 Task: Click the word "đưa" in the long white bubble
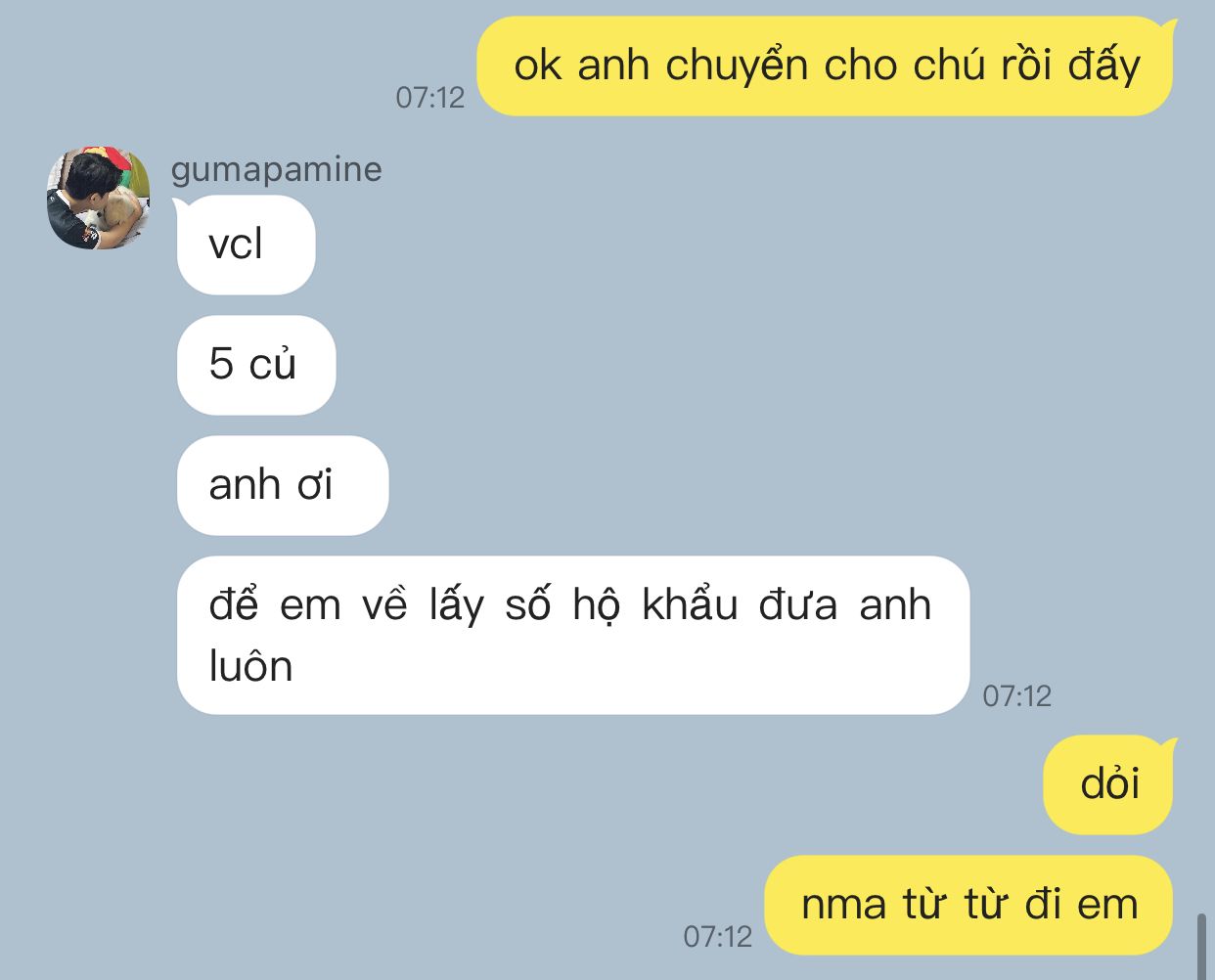798,605
